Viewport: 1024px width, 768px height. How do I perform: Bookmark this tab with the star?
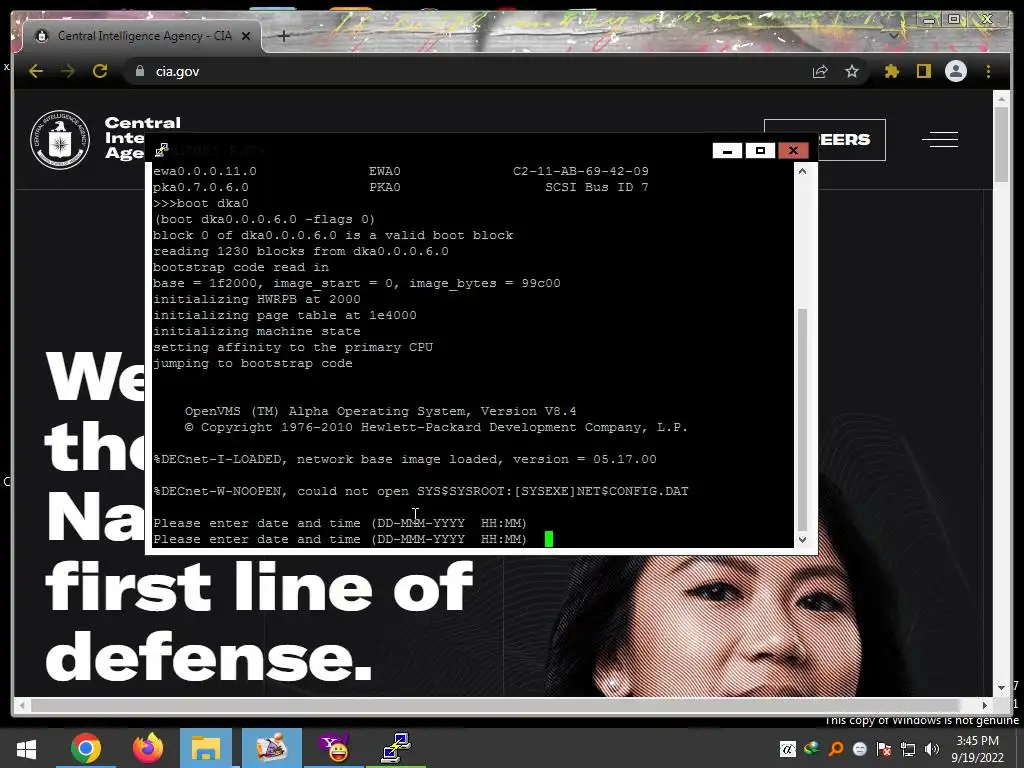tap(852, 71)
